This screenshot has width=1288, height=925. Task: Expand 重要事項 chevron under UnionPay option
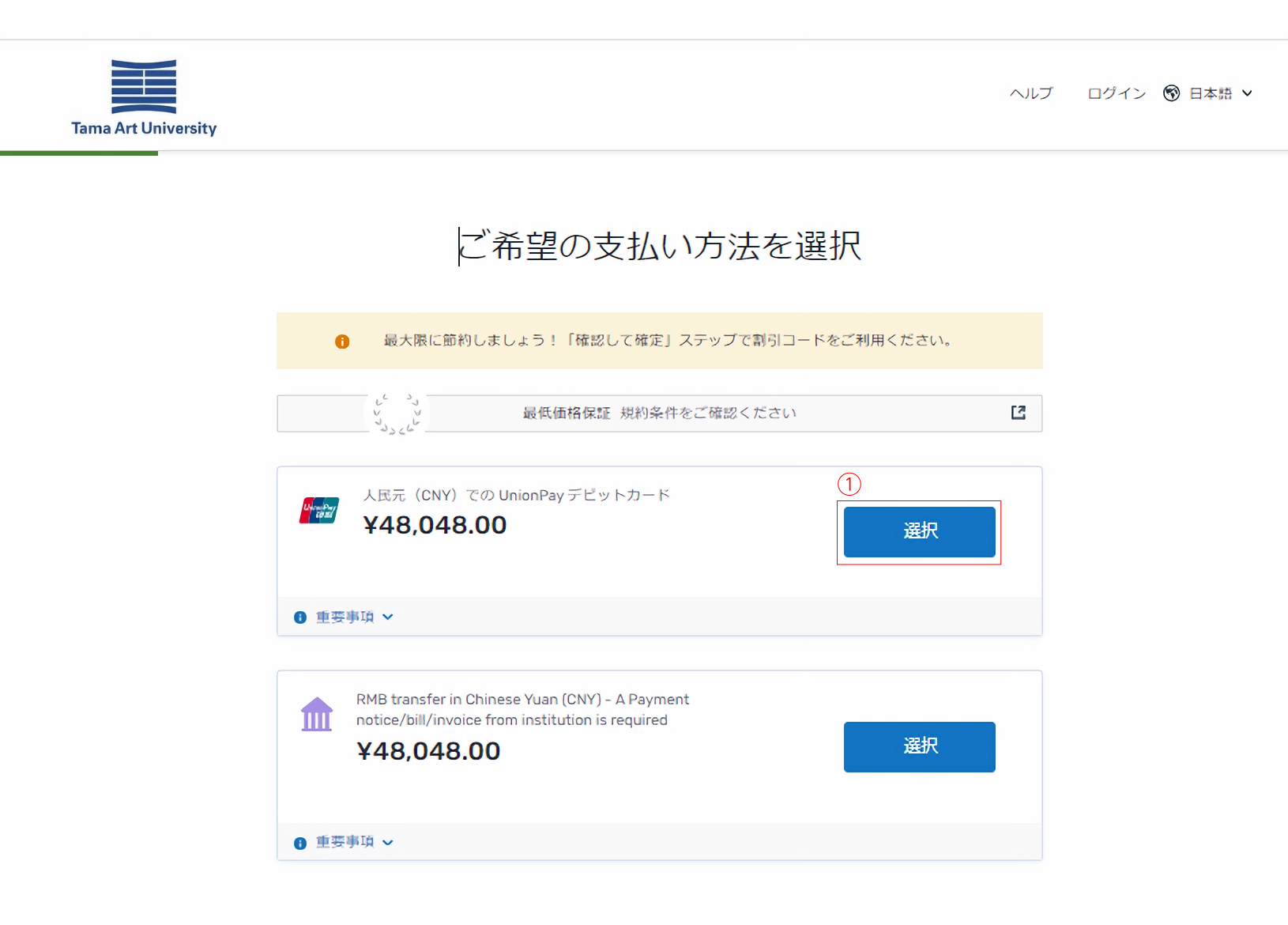388,617
